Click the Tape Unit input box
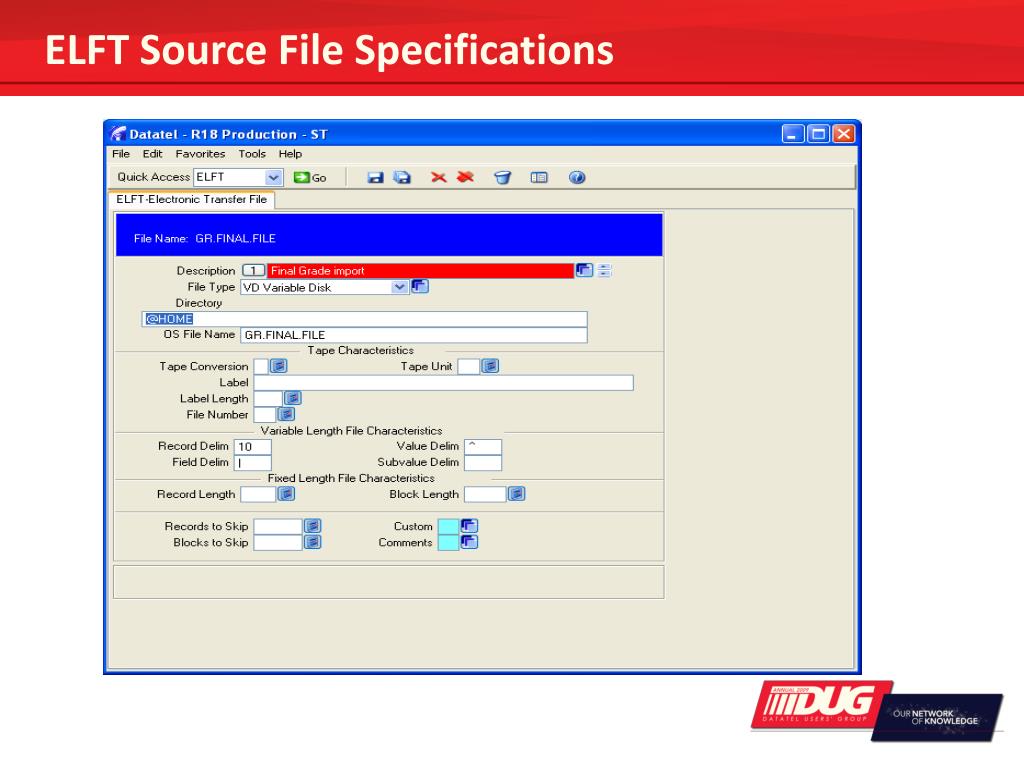The height and width of the screenshot is (768, 1024). (469, 366)
